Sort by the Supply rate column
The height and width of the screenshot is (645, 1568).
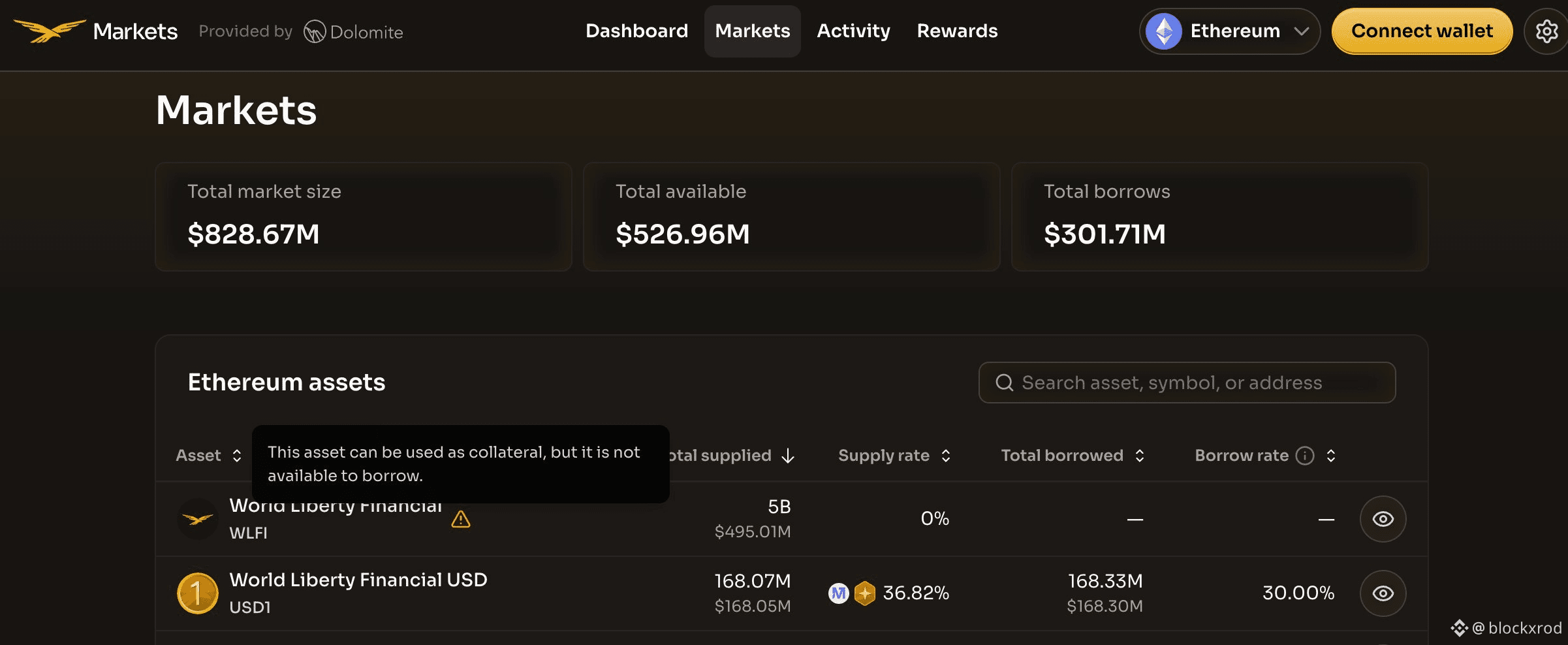pos(894,456)
